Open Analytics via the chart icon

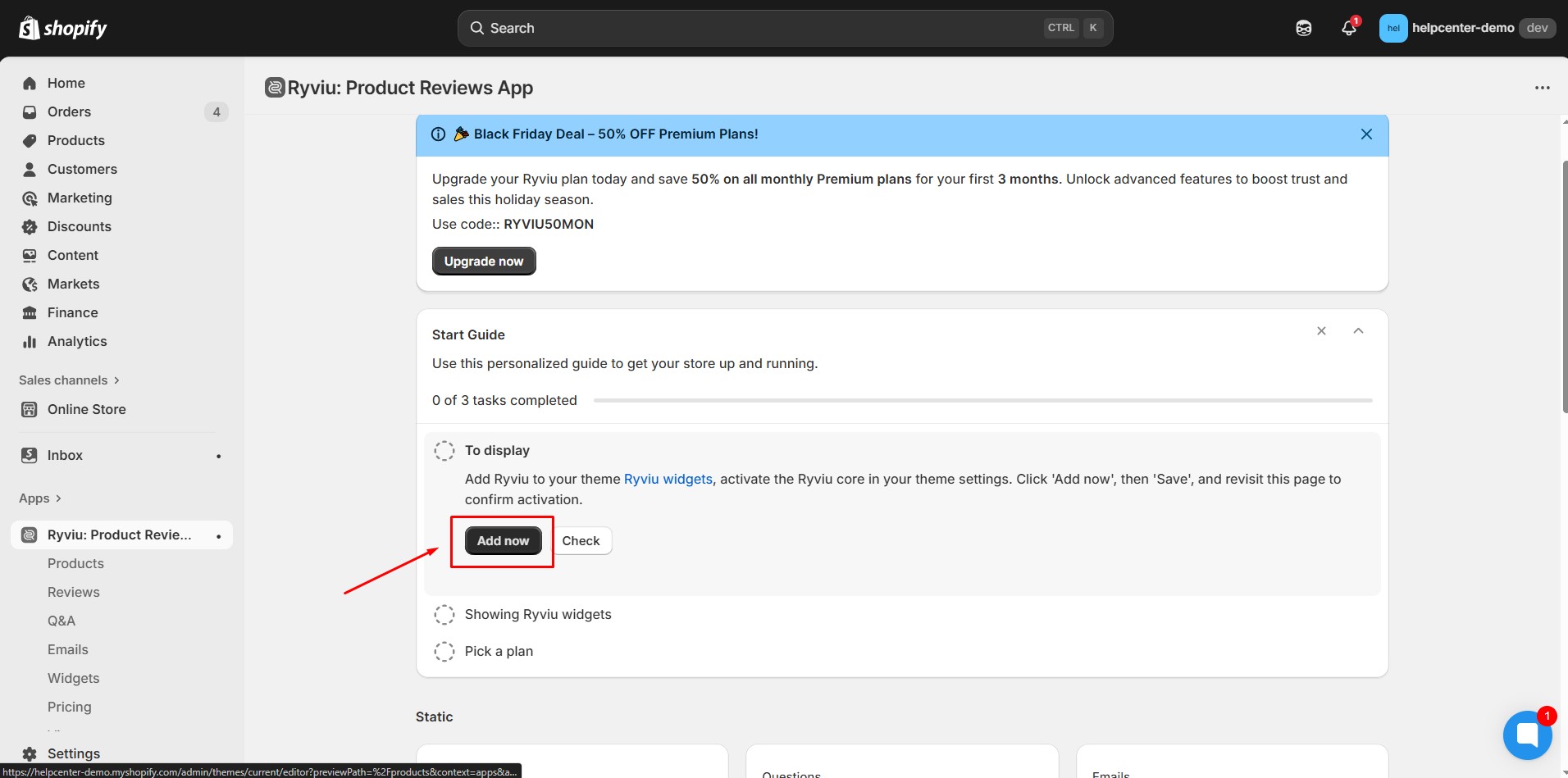point(30,341)
